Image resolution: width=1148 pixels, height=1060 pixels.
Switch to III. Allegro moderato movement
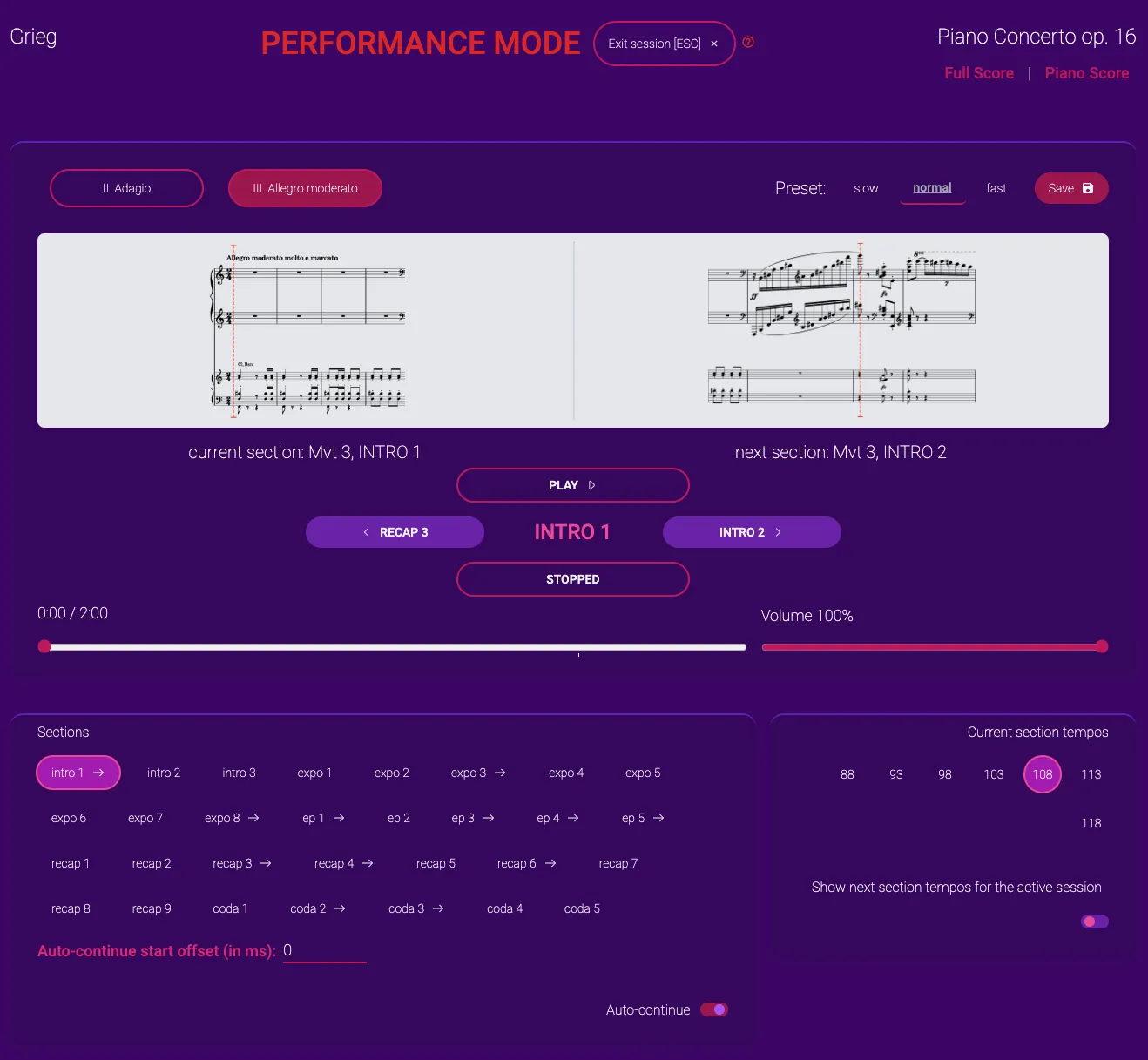[x=305, y=188]
